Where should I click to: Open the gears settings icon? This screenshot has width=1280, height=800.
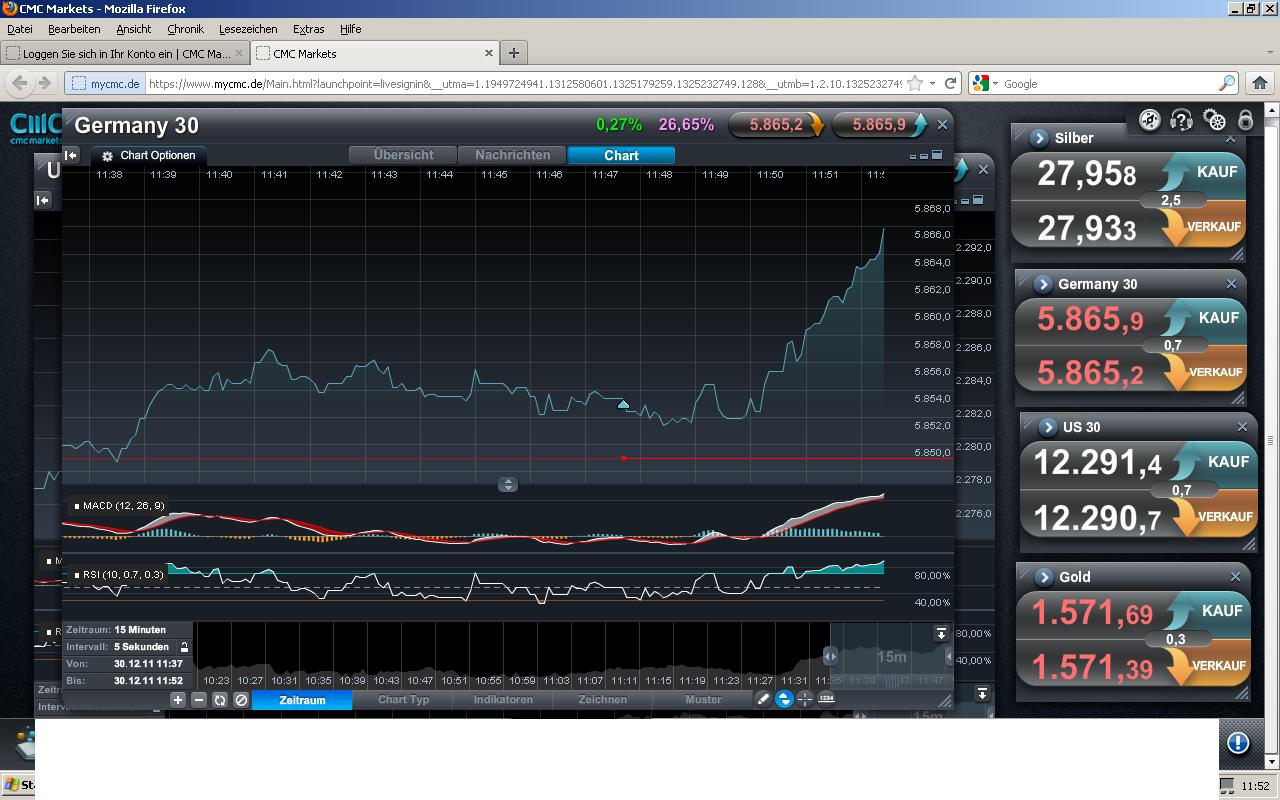pyautogui.click(x=1214, y=121)
